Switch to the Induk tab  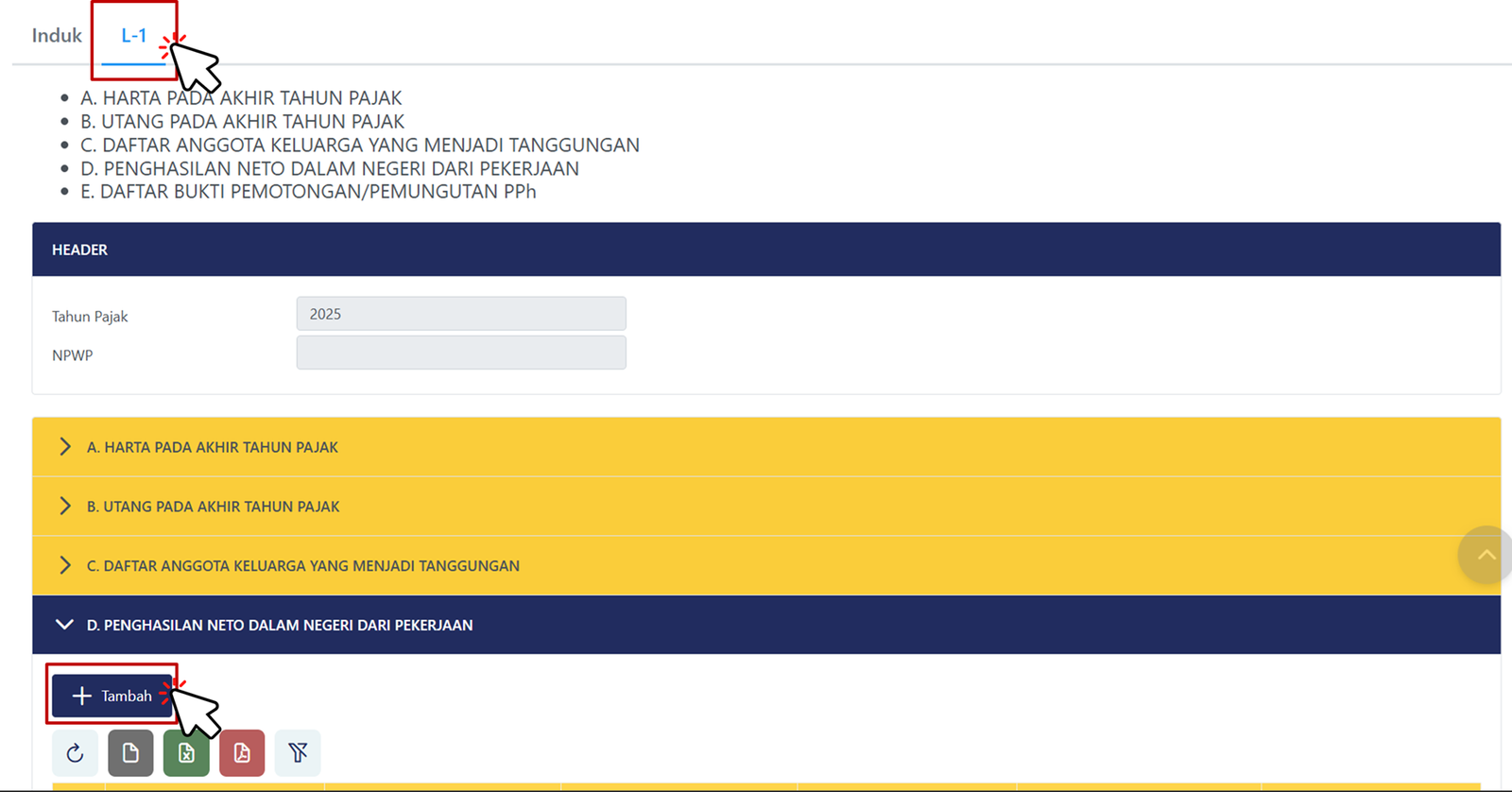coord(57,36)
